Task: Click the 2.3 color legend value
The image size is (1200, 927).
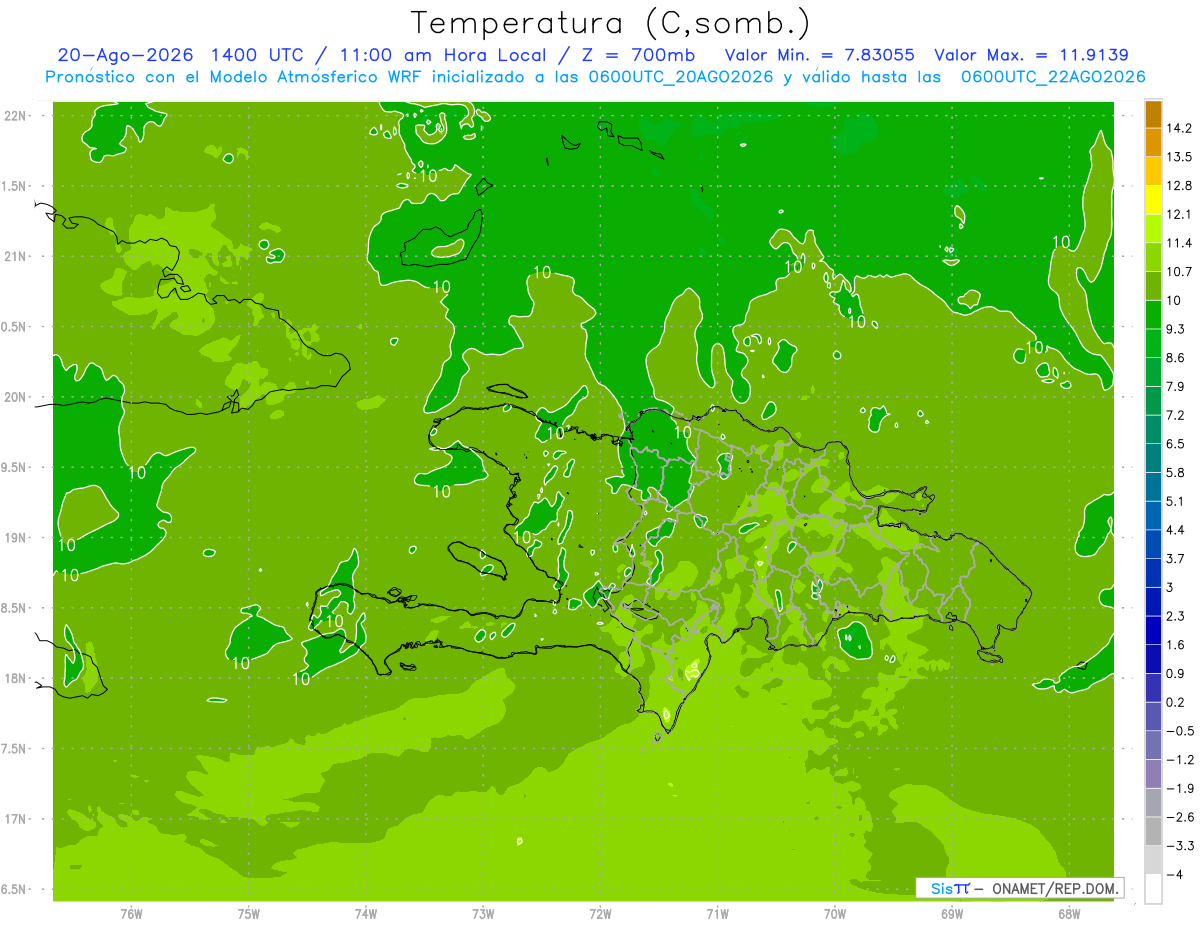Action: point(1176,616)
